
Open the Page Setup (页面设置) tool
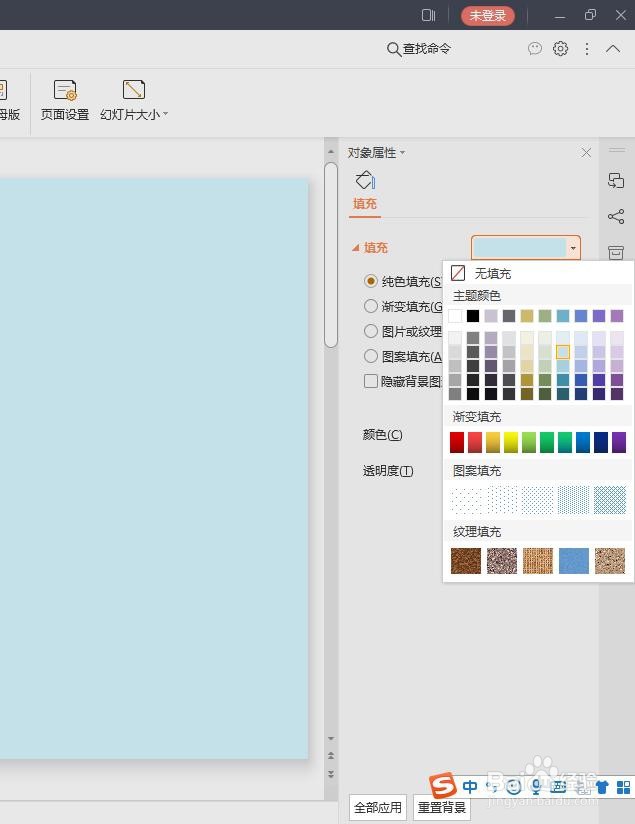pos(65,100)
